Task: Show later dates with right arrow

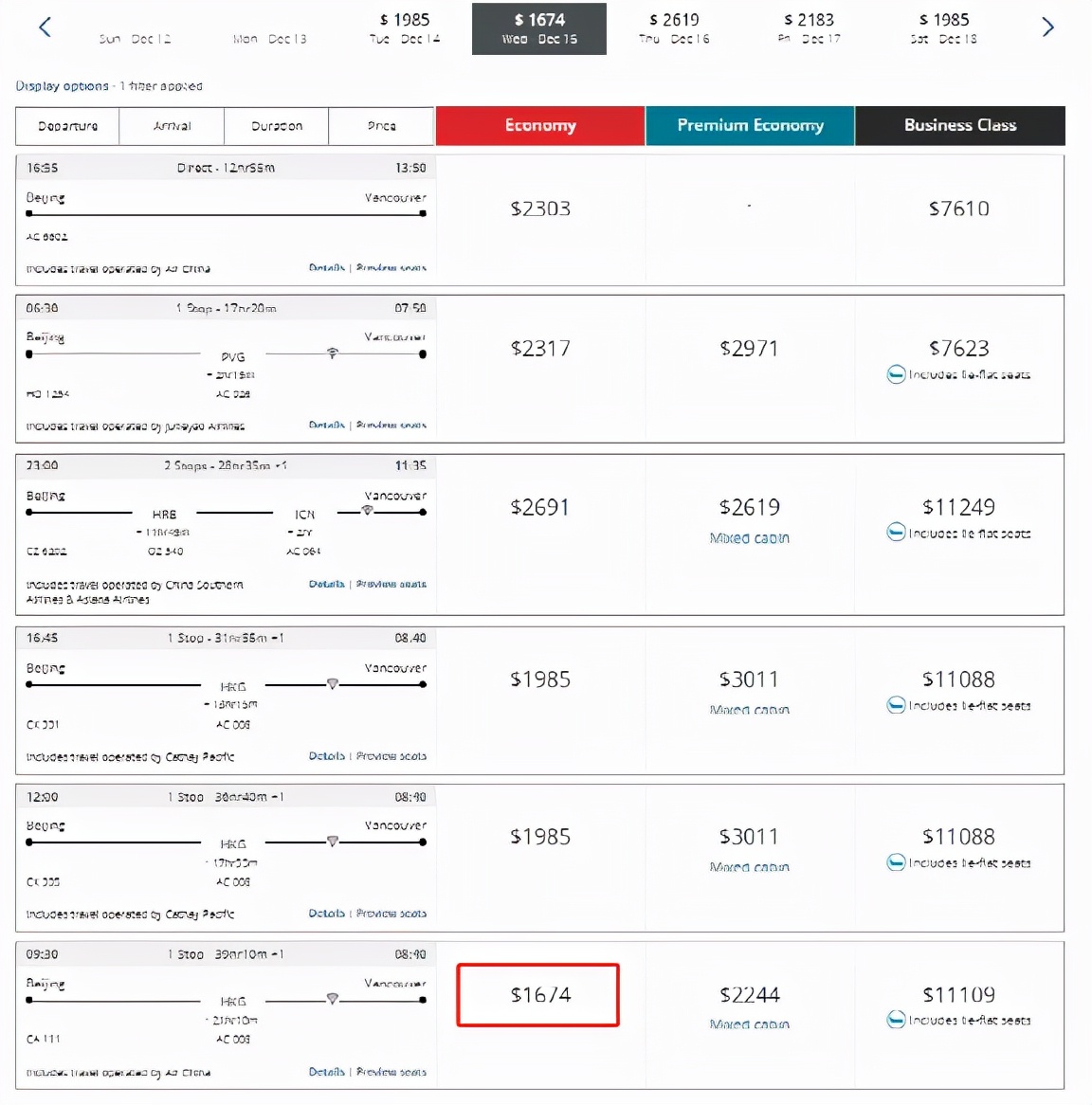Action: pyautogui.click(x=1047, y=27)
